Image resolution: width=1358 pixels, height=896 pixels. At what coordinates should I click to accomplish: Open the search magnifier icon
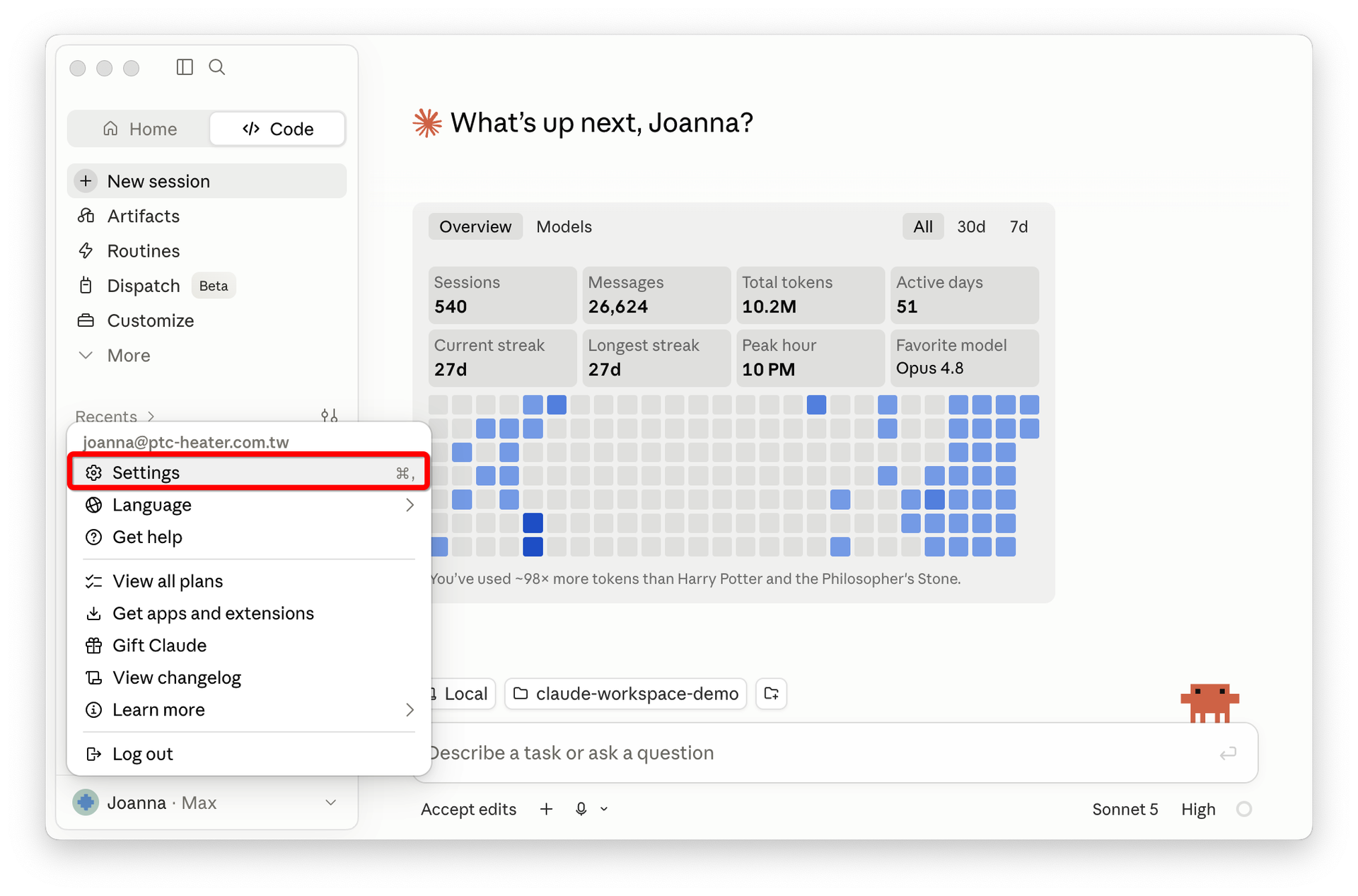[x=217, y=67]
